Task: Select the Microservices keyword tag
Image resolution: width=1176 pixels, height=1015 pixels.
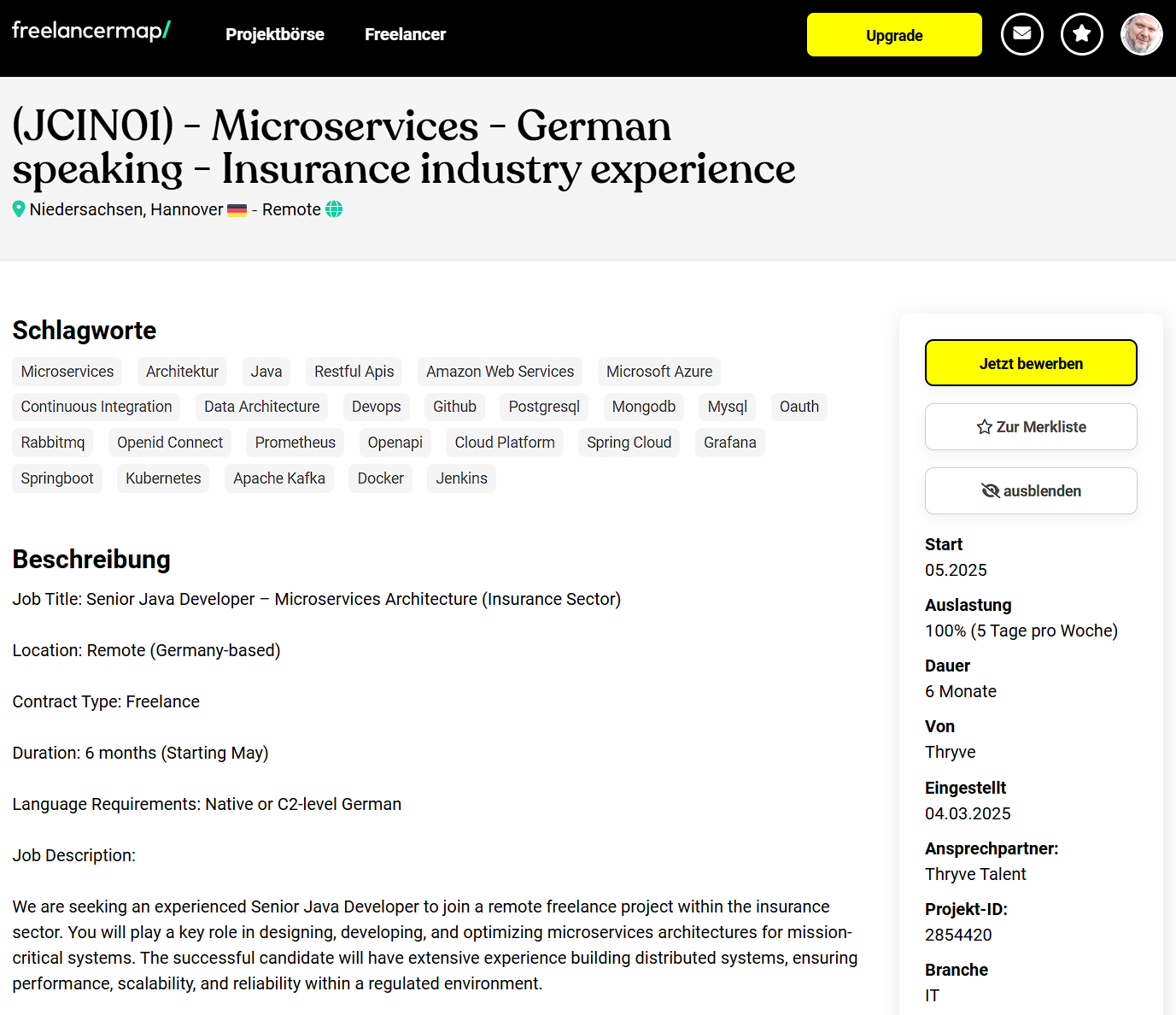Action: (x=67, y=372)
